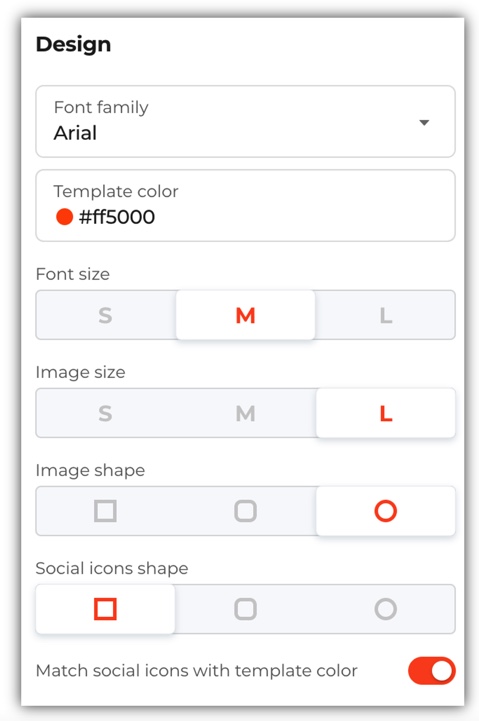Click the Template color field label
This screenshot has height=721, width=479.
click(116, 191)
